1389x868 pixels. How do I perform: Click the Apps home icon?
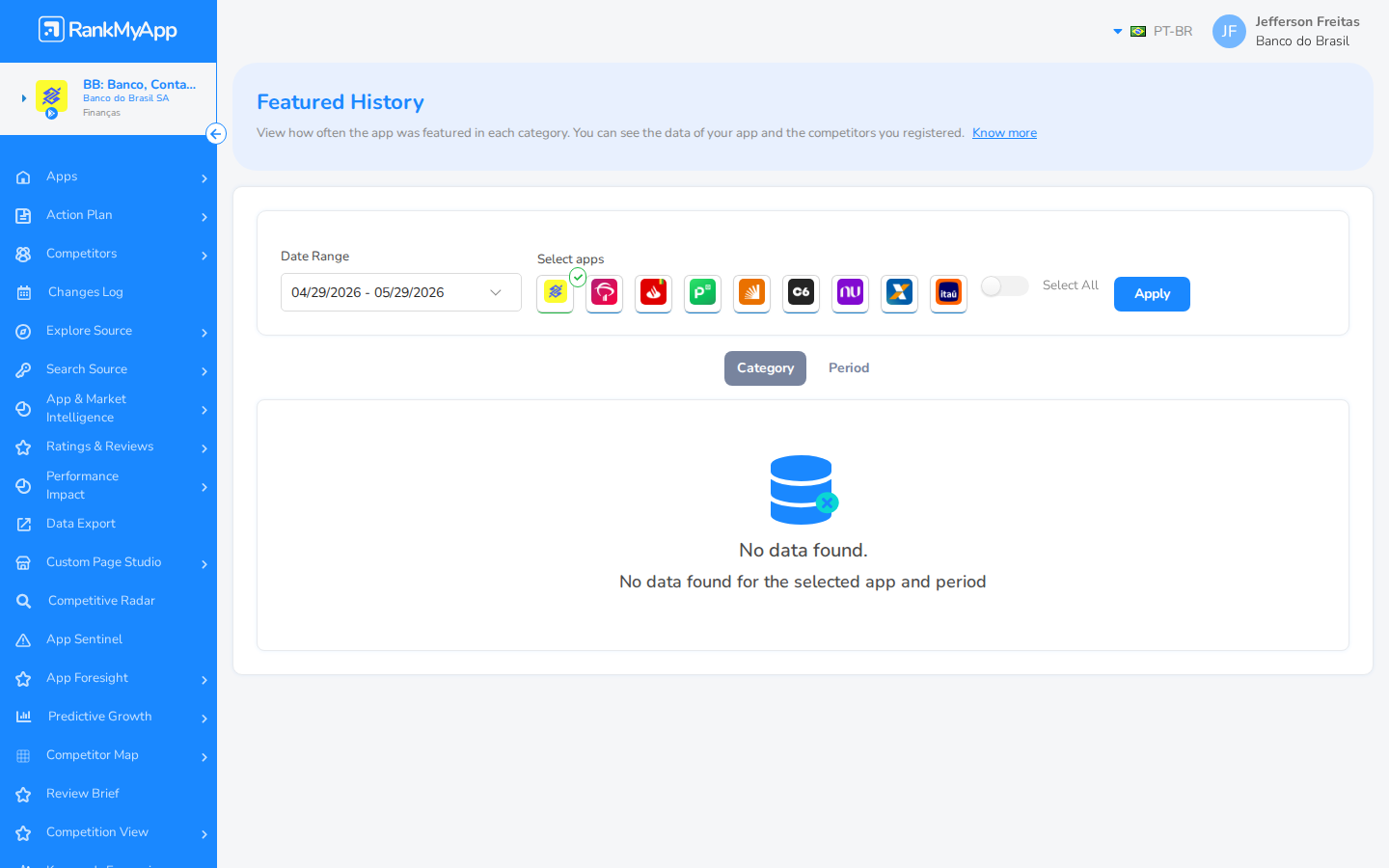[23, 177]
